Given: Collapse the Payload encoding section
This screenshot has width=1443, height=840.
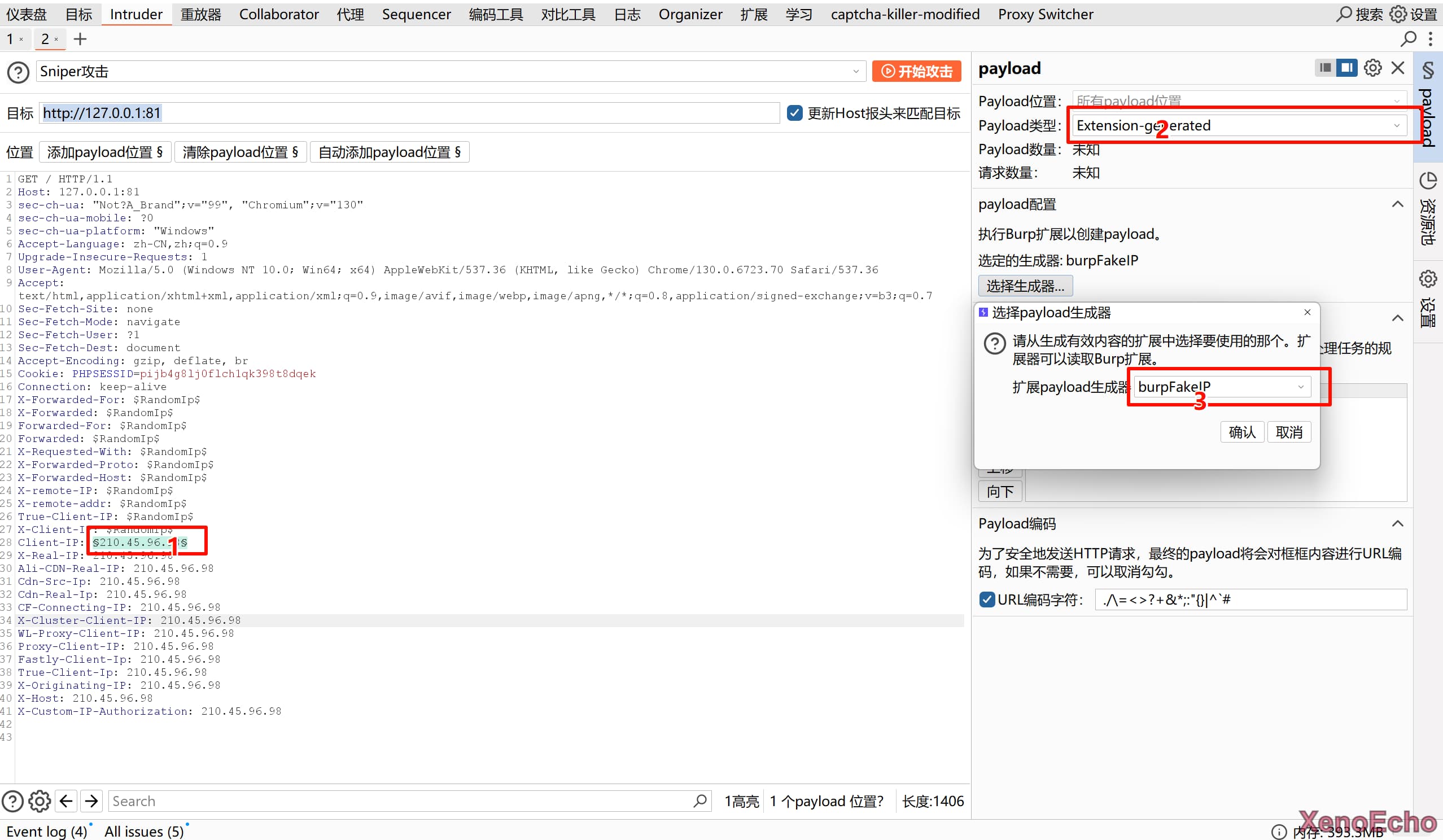Looking at the screenshot, I should (x=1397, y=523).
